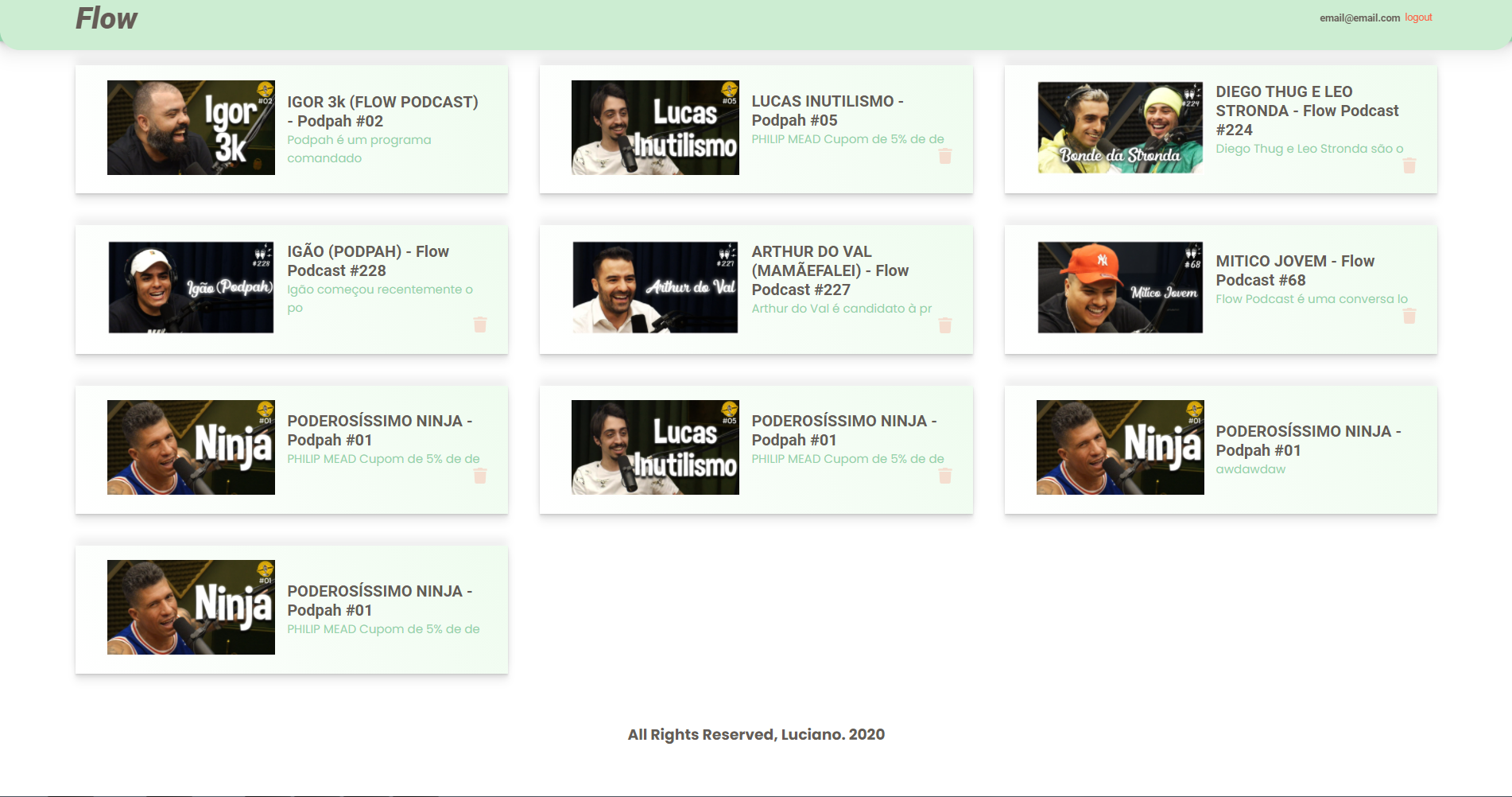Open title 'ARTHUR DO VAL (MAMÃEFALEI)'
Viewport: 1512px width, 797px height.
[x=830, y=270]
